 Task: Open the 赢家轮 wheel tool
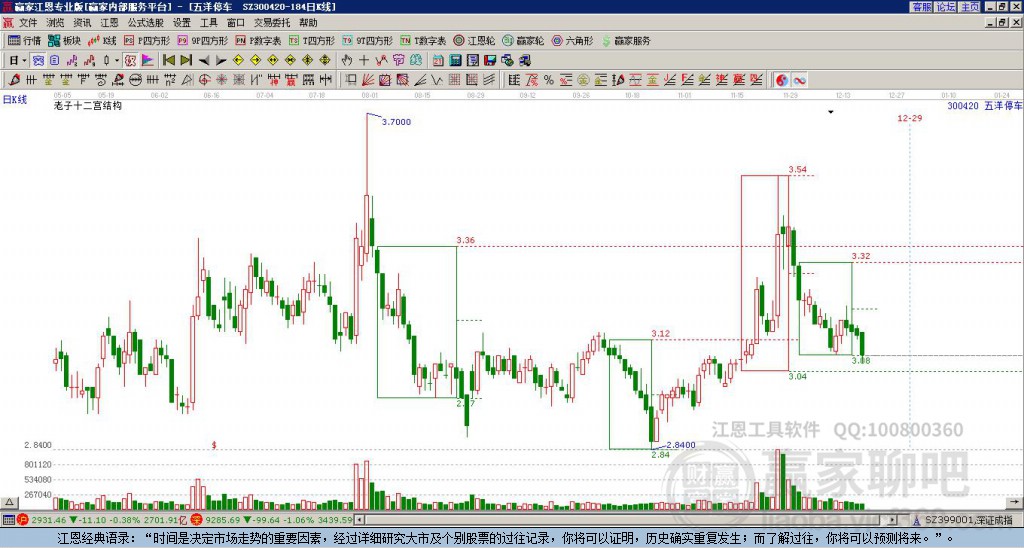coord(523,40)
